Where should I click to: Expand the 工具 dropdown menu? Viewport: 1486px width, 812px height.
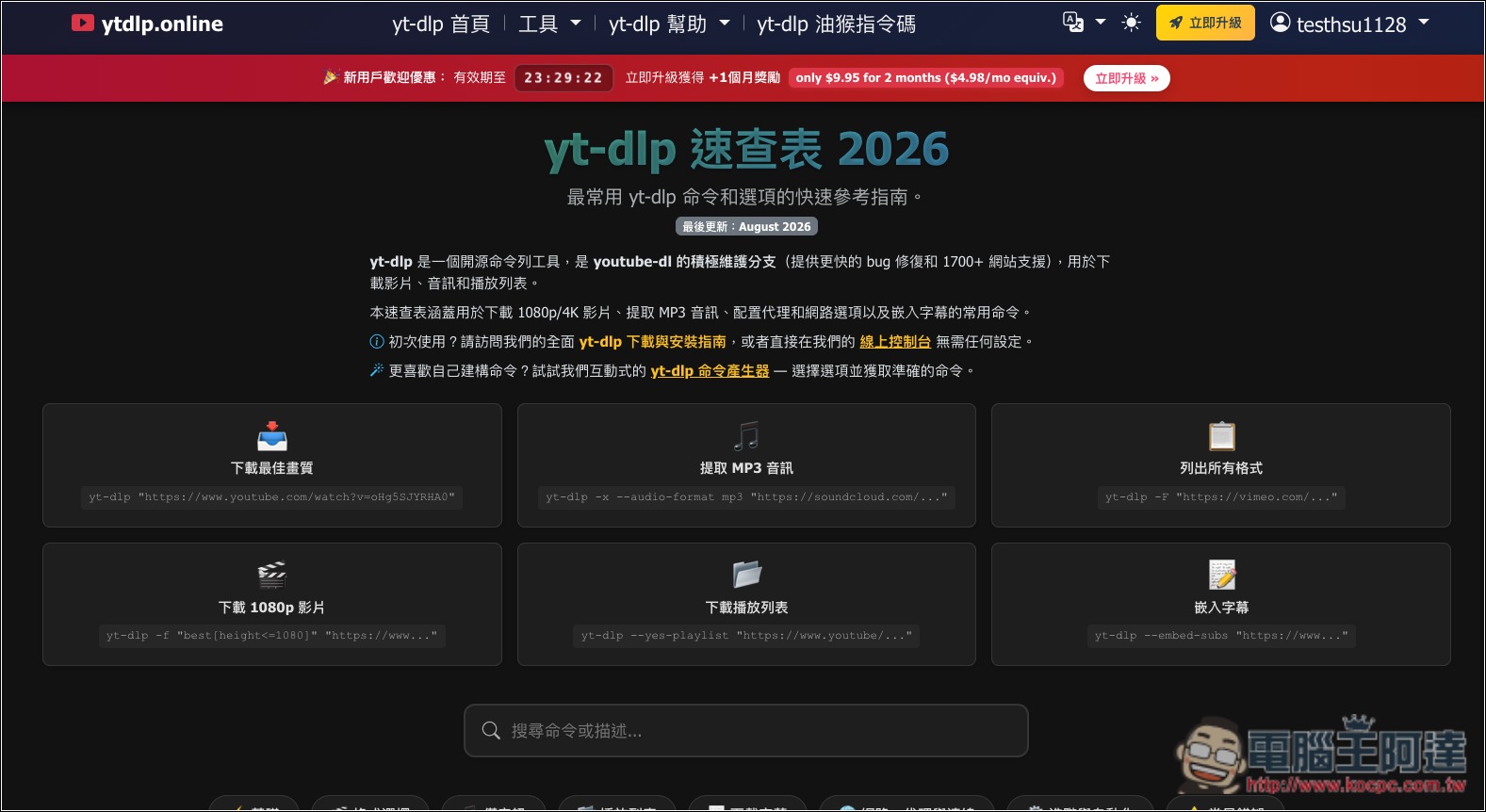(x=549, y=24)
